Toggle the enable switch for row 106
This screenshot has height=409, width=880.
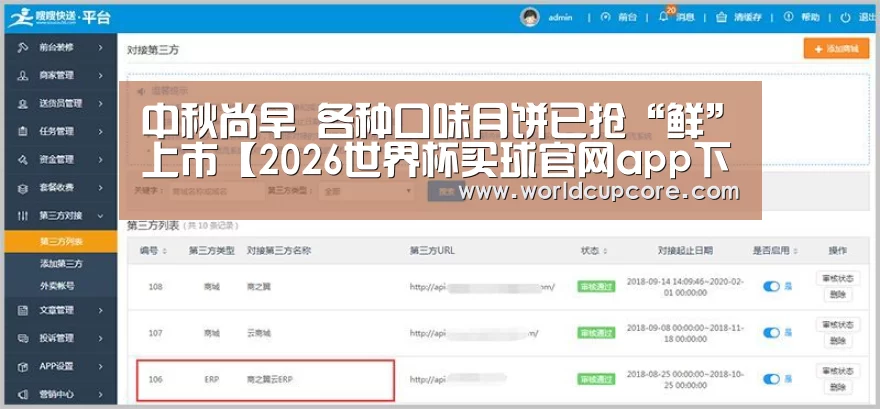tap(772, 379)
